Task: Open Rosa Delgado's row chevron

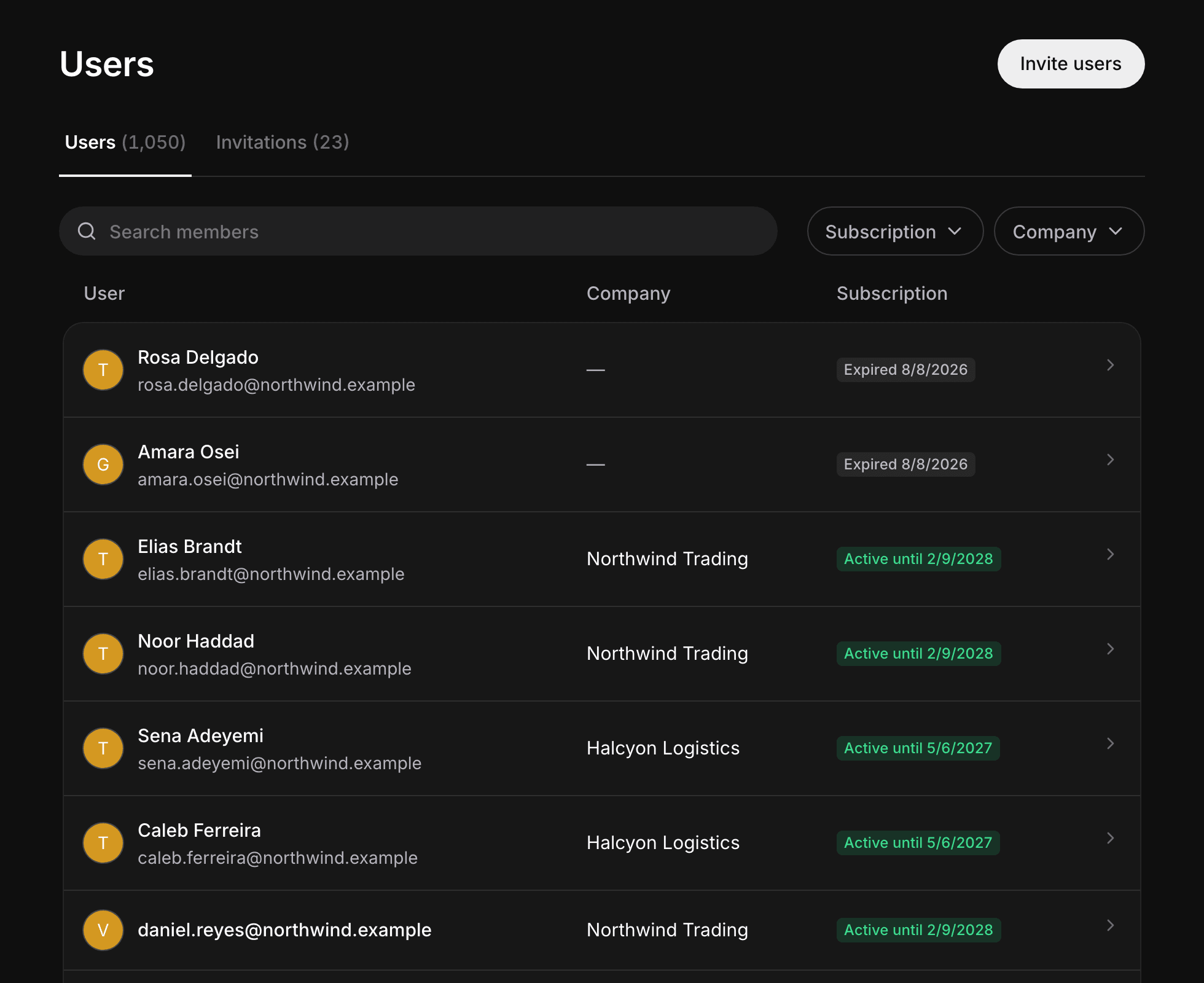Action: (x=1110, y=366)
